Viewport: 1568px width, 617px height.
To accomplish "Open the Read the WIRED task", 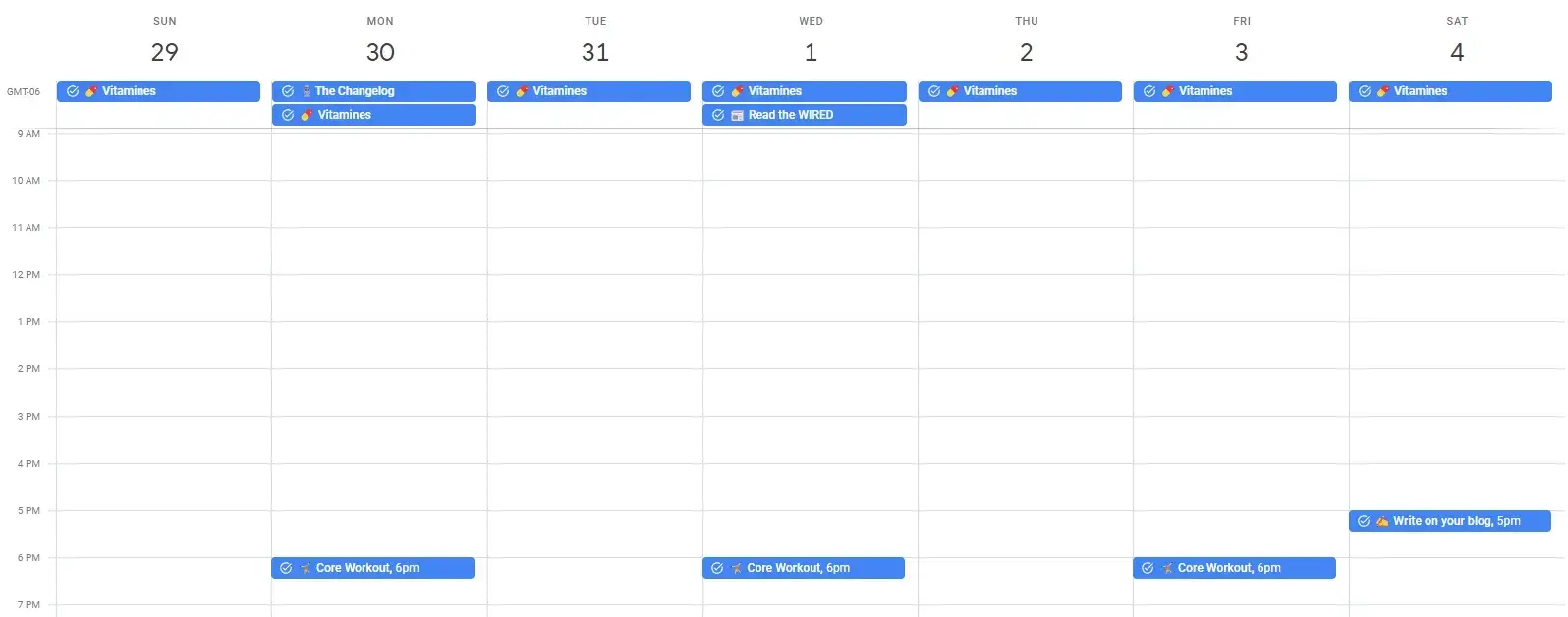I will [790, 115].
